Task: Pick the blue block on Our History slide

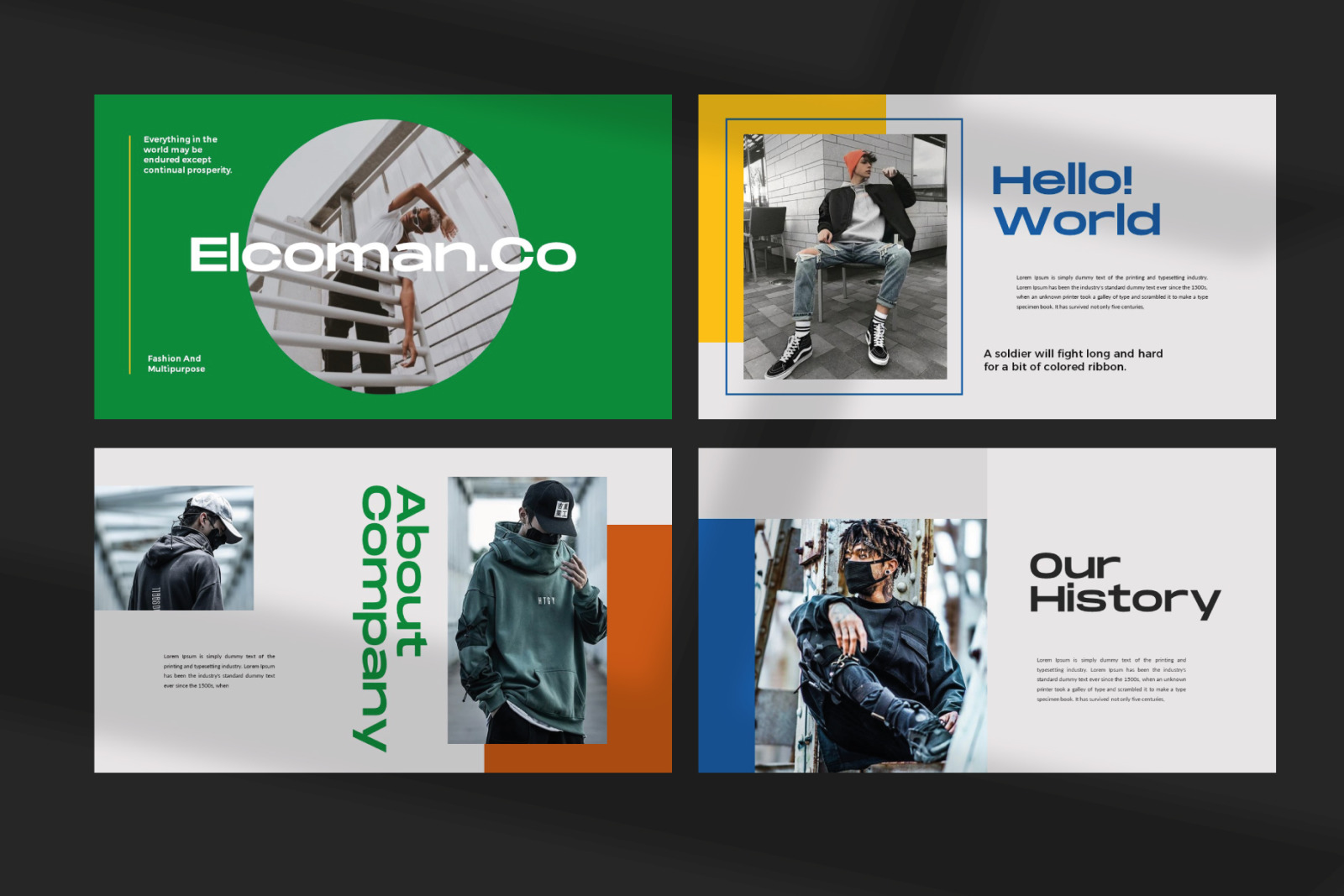Action: pyautogui.click(x=726, y=645)
